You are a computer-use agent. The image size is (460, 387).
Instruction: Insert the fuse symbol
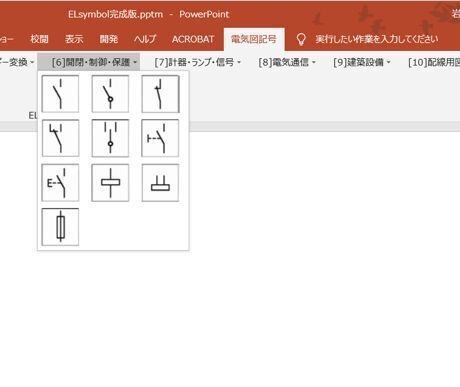click(x=60, y=227)
